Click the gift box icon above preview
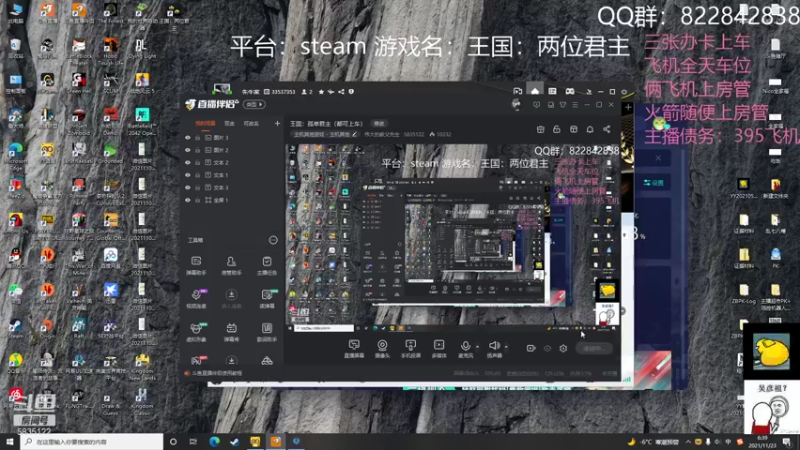 pyautogui.click(x=540, y=129)
